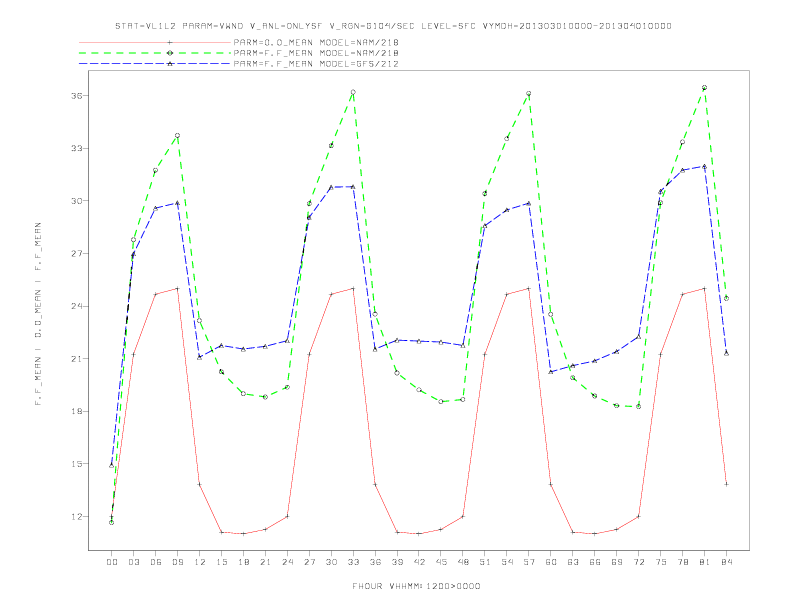792x612 pixels.
Task: Click x-axis tick label 51
Action: pos(485,562)
